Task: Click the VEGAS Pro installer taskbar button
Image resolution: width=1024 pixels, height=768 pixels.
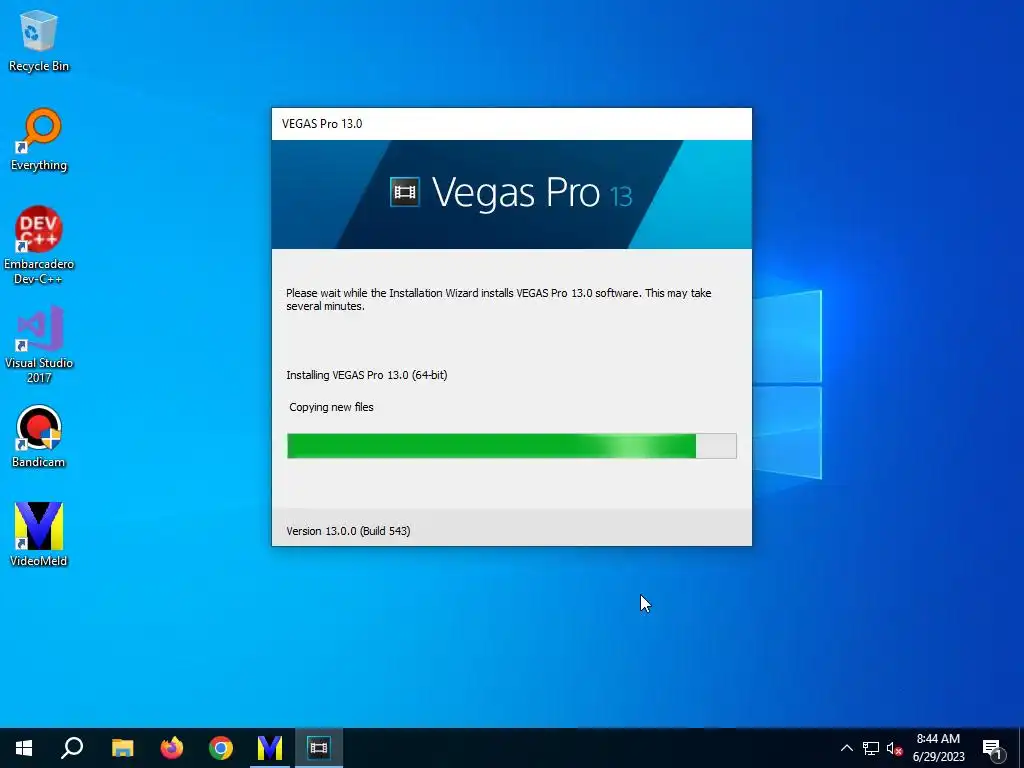Action: tap(319, 748)
